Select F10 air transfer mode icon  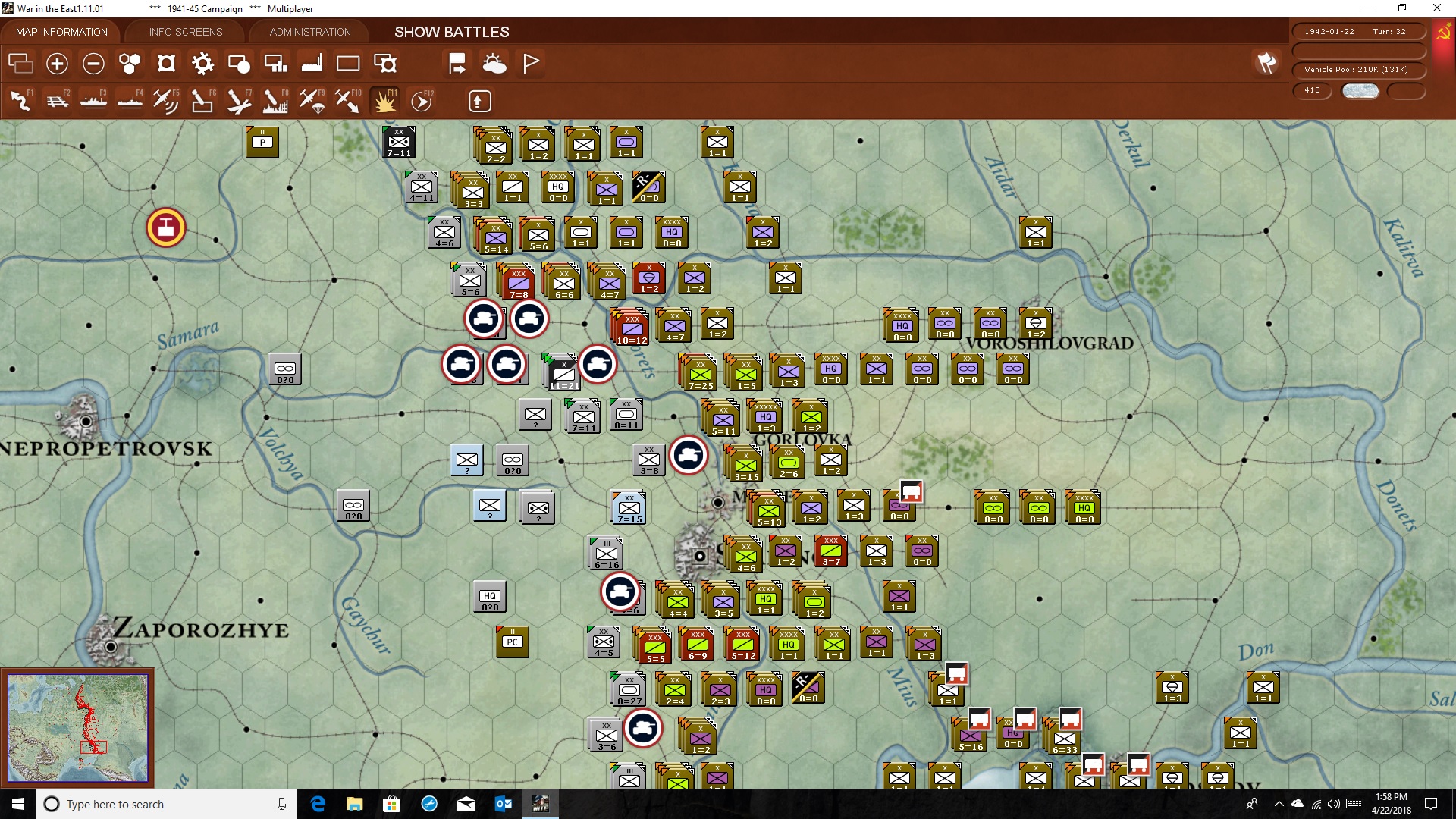[x=348, y=100]
